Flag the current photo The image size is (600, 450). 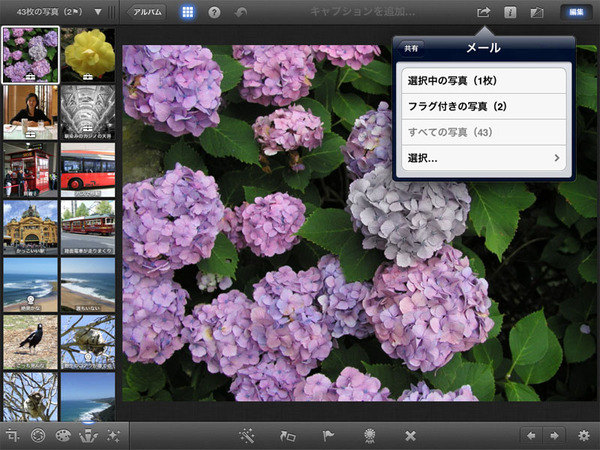328,435
